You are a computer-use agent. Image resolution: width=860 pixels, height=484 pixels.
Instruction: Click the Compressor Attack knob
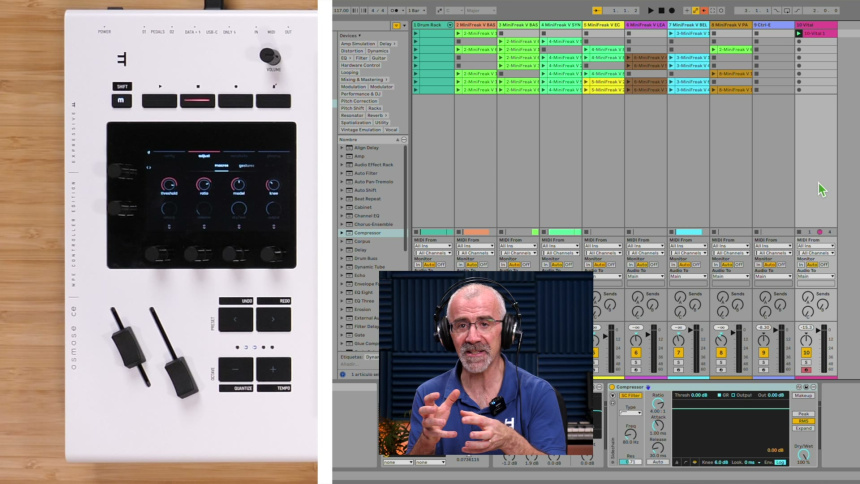coord(658,425)
